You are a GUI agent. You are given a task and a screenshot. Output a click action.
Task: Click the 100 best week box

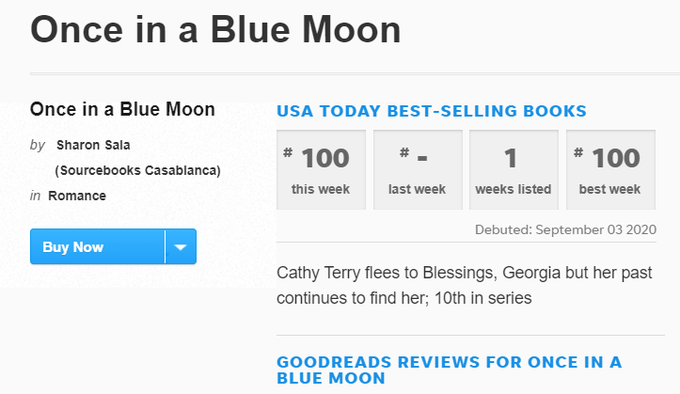[611, 170]
